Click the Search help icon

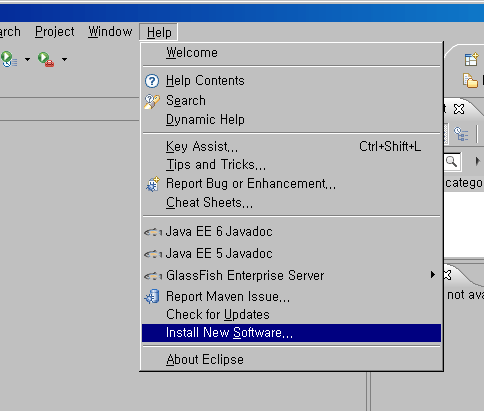152,101
